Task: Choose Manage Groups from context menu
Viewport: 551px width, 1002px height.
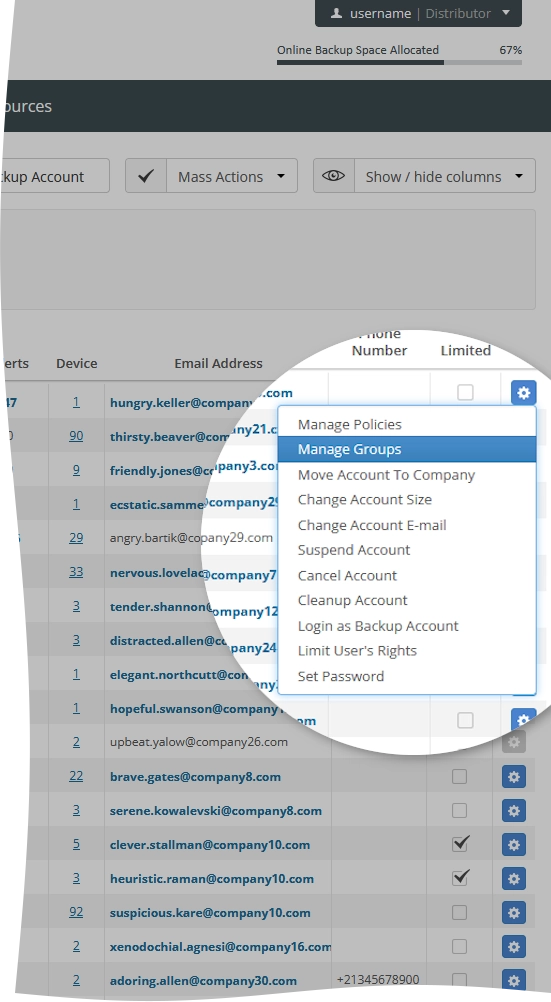Action: (407, 449)
